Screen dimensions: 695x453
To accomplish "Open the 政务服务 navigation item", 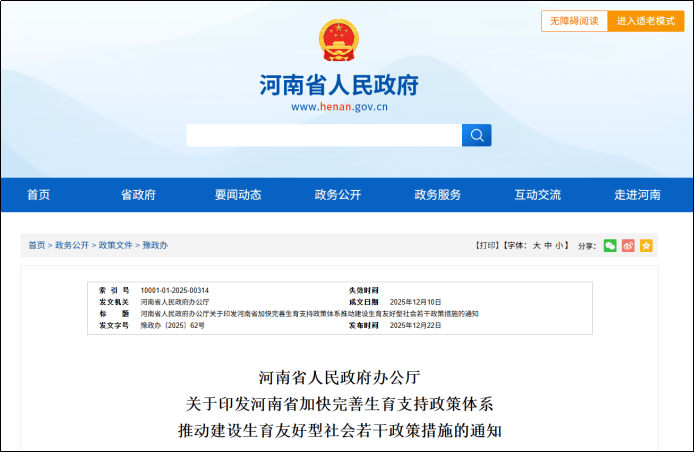I will (438, 195).
